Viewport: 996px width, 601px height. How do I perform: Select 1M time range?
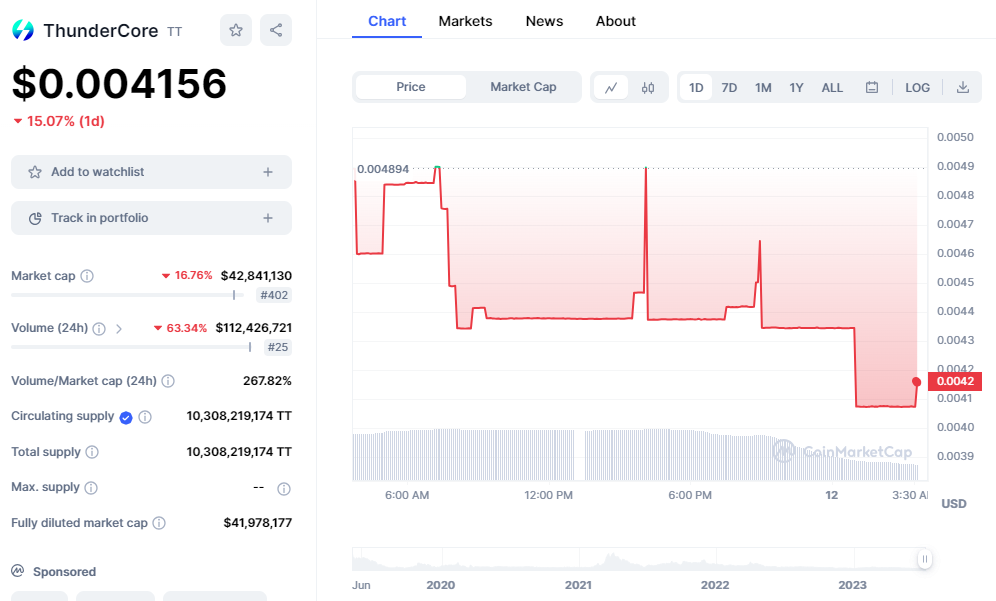click(x=763, y=88)
